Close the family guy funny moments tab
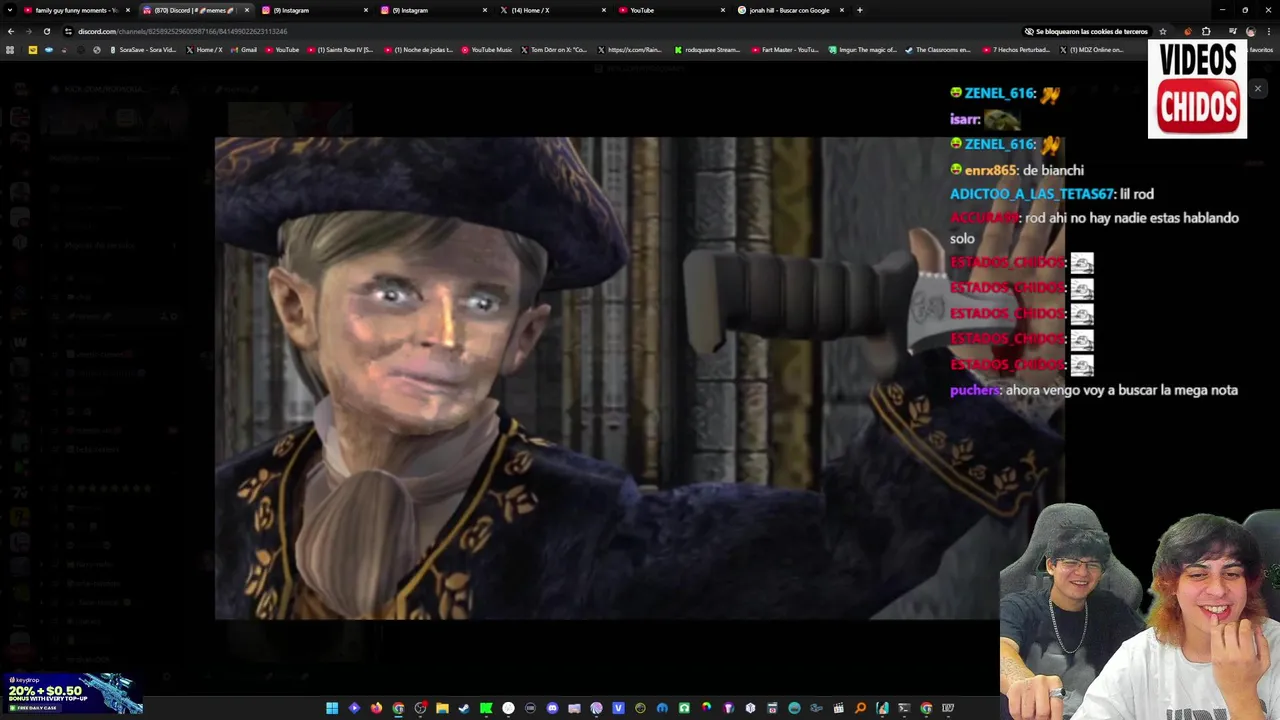The height and width of the screenshot is (720, 1280). 128,10
